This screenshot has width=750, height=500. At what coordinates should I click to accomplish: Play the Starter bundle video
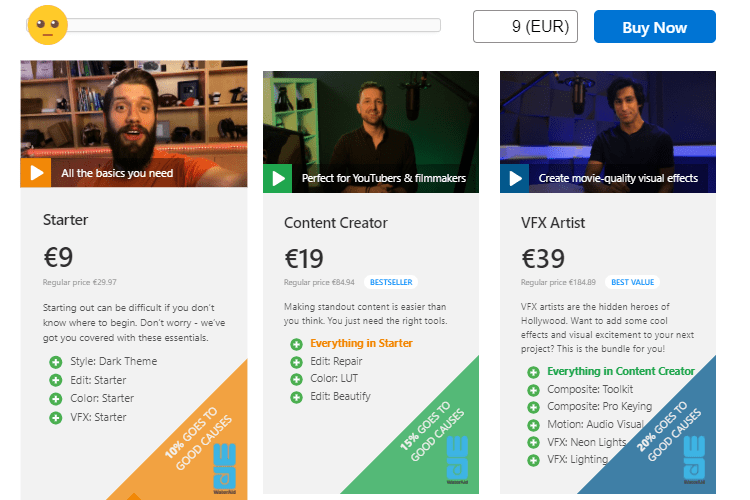(36, 173)
